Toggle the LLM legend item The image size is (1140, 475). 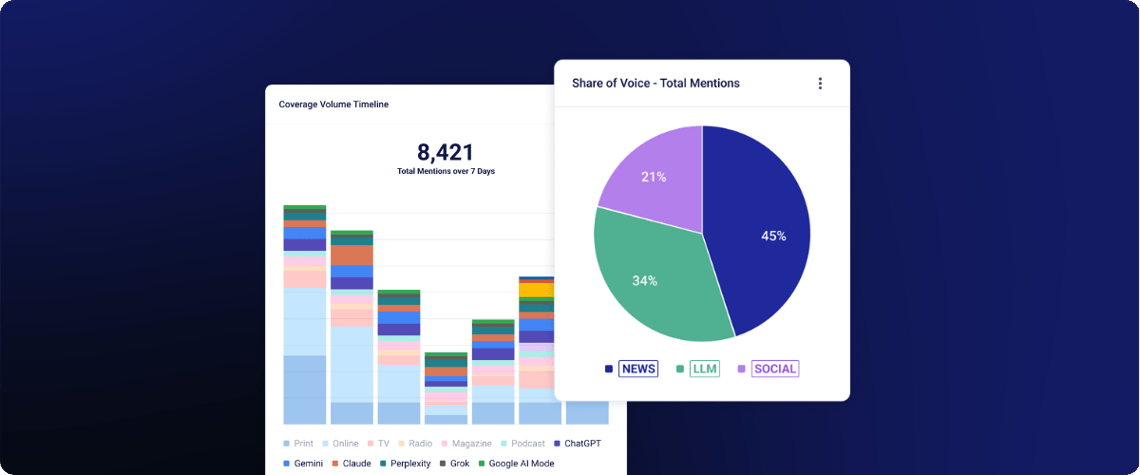(697, 369)
